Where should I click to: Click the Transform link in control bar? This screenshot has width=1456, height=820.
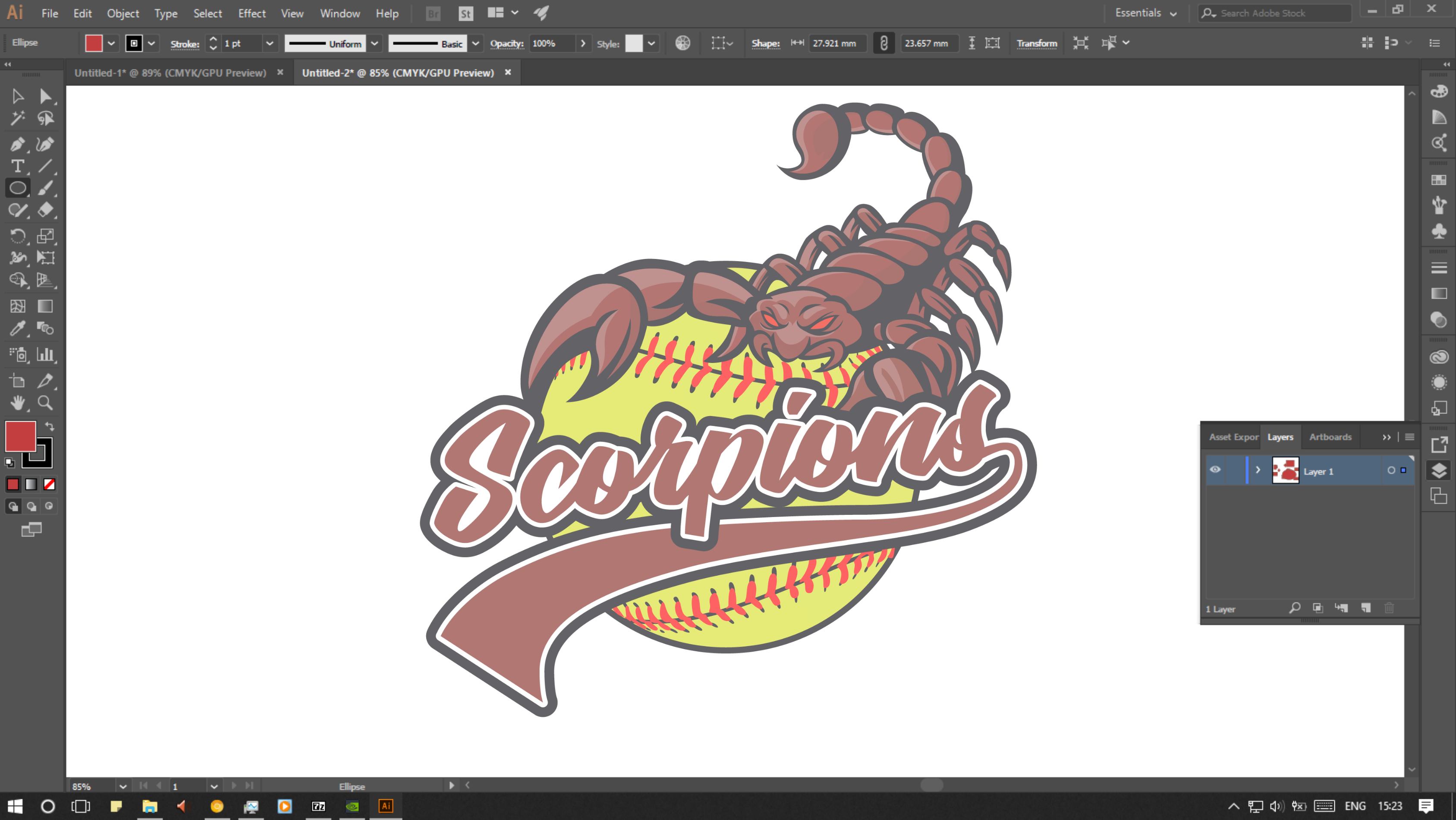pyautogui.click(x=1036, y=44)
